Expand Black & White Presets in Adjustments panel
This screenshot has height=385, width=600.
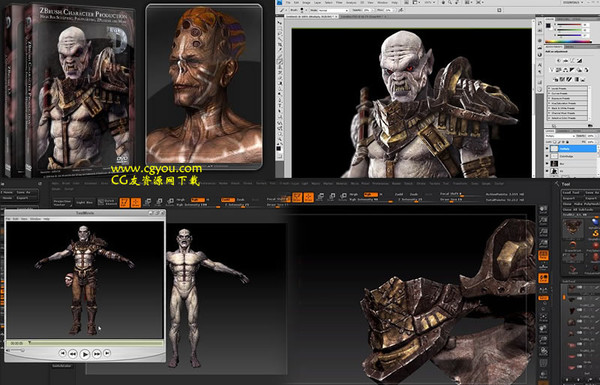[x=567, y=108]
